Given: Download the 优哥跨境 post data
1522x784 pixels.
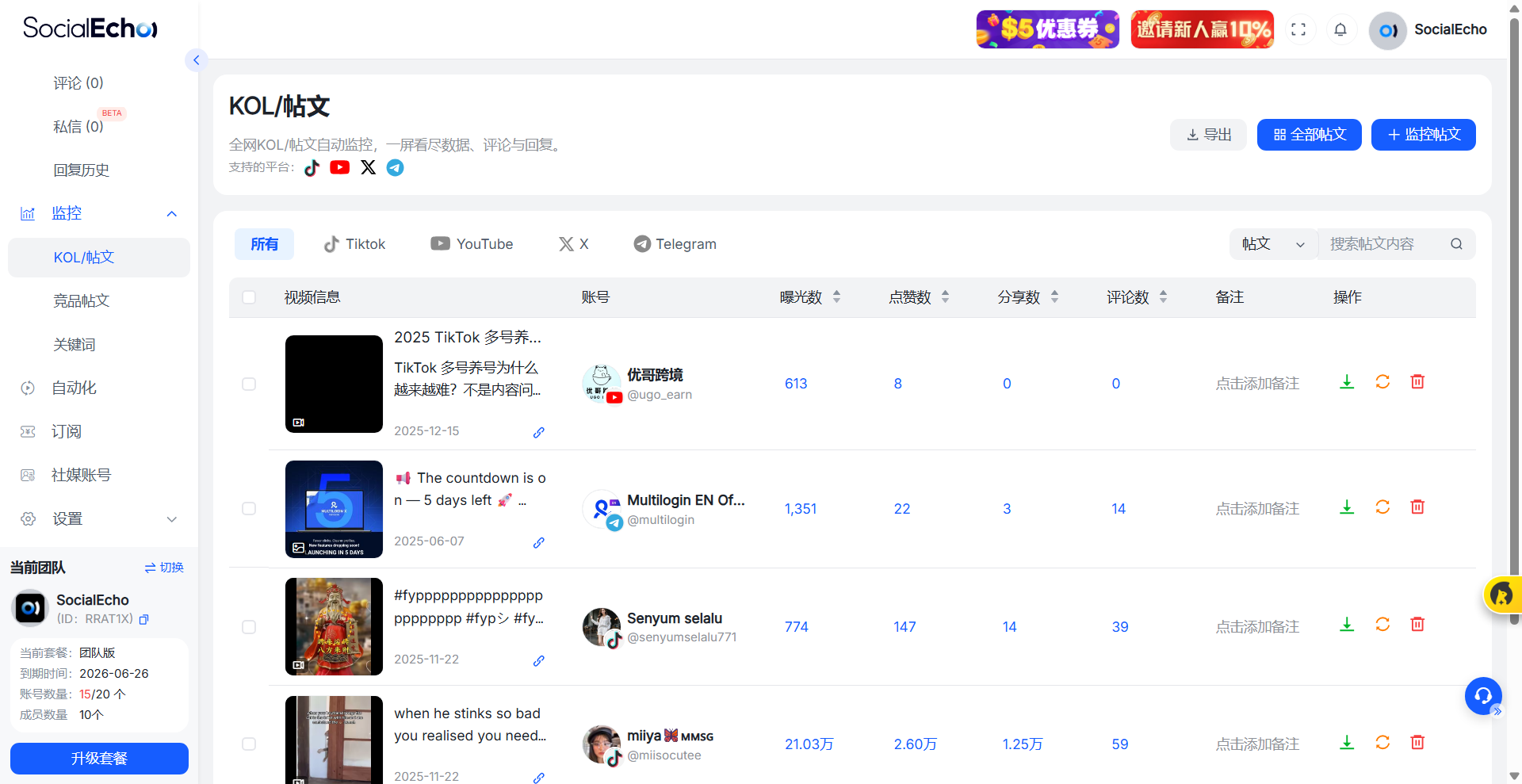Looking at the screenshot, I should click(x=1347, y=382).
